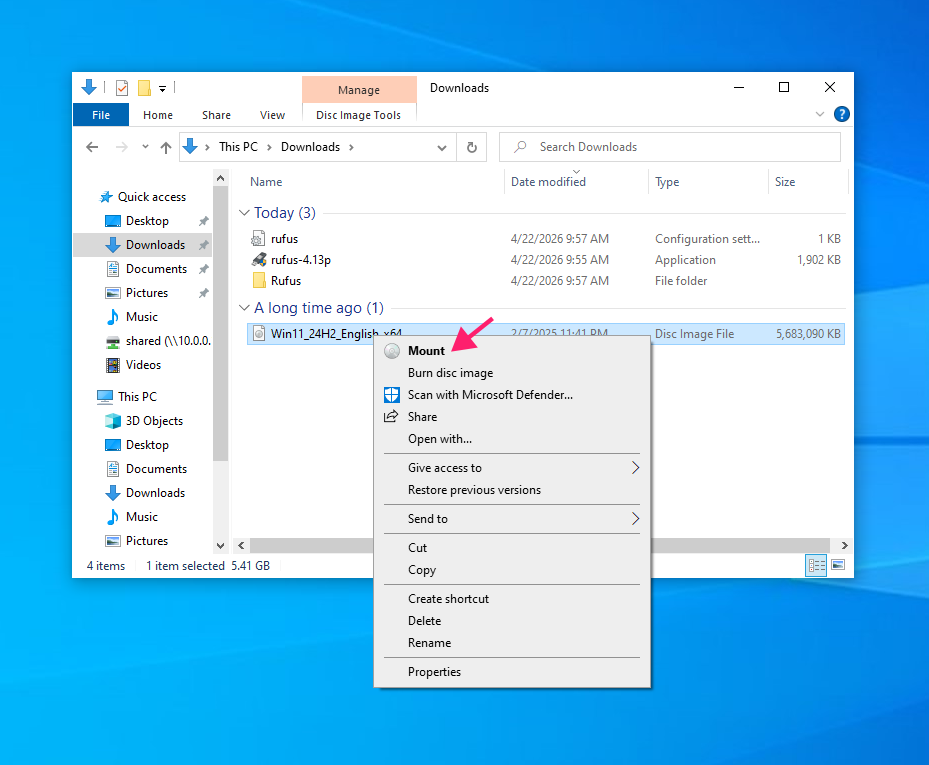Open the address bar history dropdown
The height and width of the screenshot is (765, 929).
[x=441, y=148]
